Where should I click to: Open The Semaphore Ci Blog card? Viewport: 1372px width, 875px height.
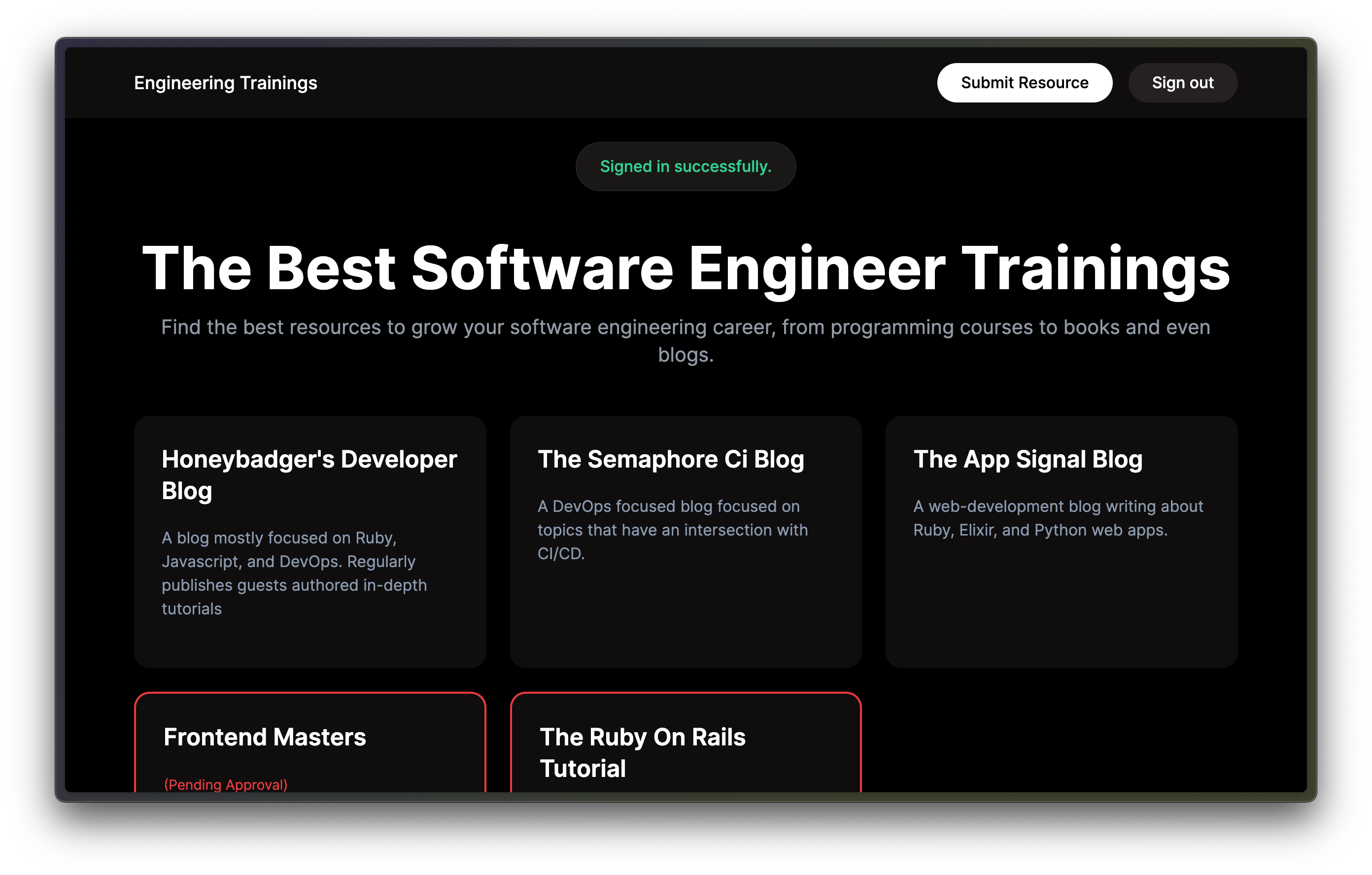(x=686, y=541)
